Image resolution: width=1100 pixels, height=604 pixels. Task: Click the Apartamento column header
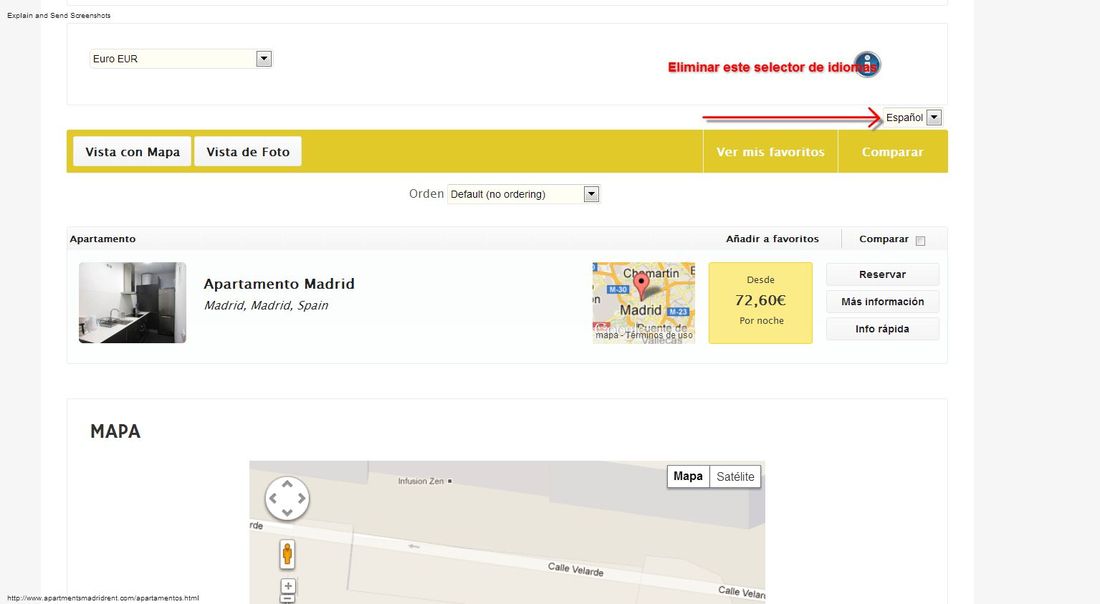click(102, 239)
